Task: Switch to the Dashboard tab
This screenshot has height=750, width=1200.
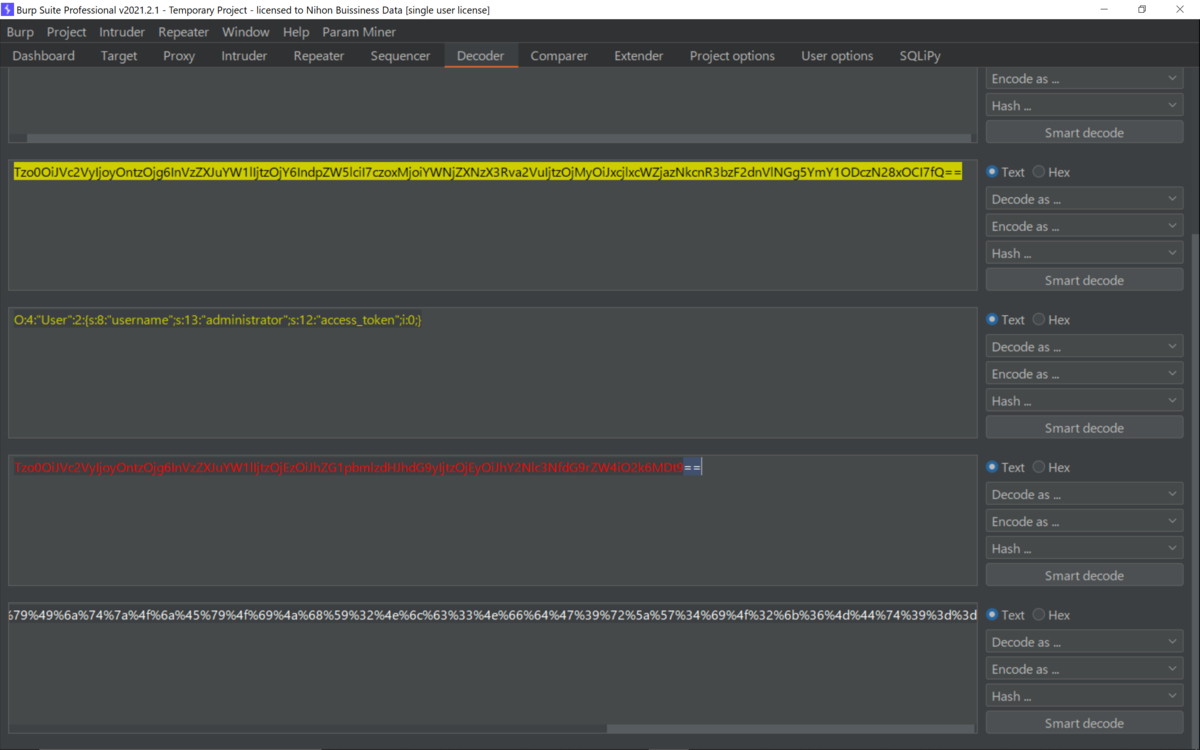Action: (44, 56)
